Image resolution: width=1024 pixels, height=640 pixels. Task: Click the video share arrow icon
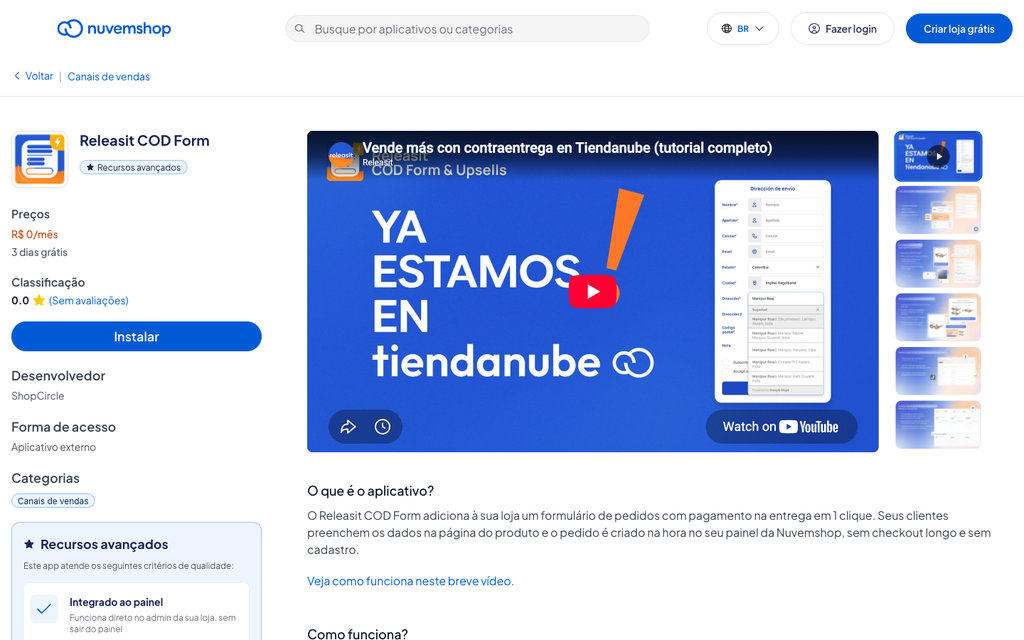tap(348, 426)
